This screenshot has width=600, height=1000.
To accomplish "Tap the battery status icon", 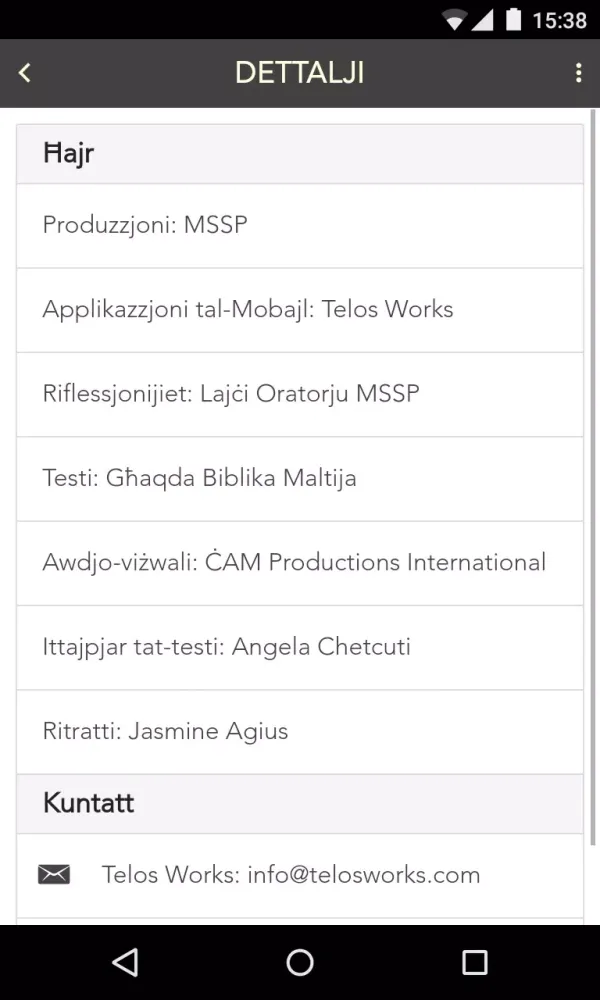I will 513,20.
